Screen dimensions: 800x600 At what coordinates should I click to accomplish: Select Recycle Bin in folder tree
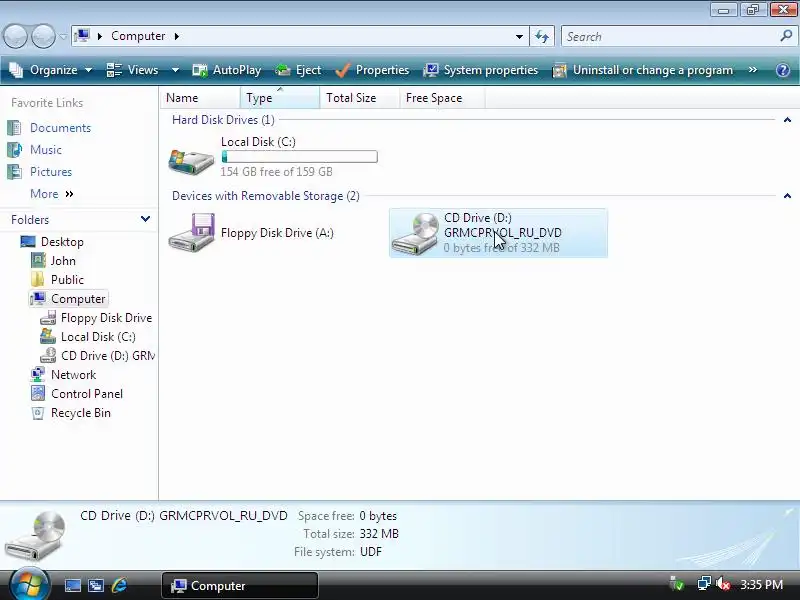(x=81, y=413)
